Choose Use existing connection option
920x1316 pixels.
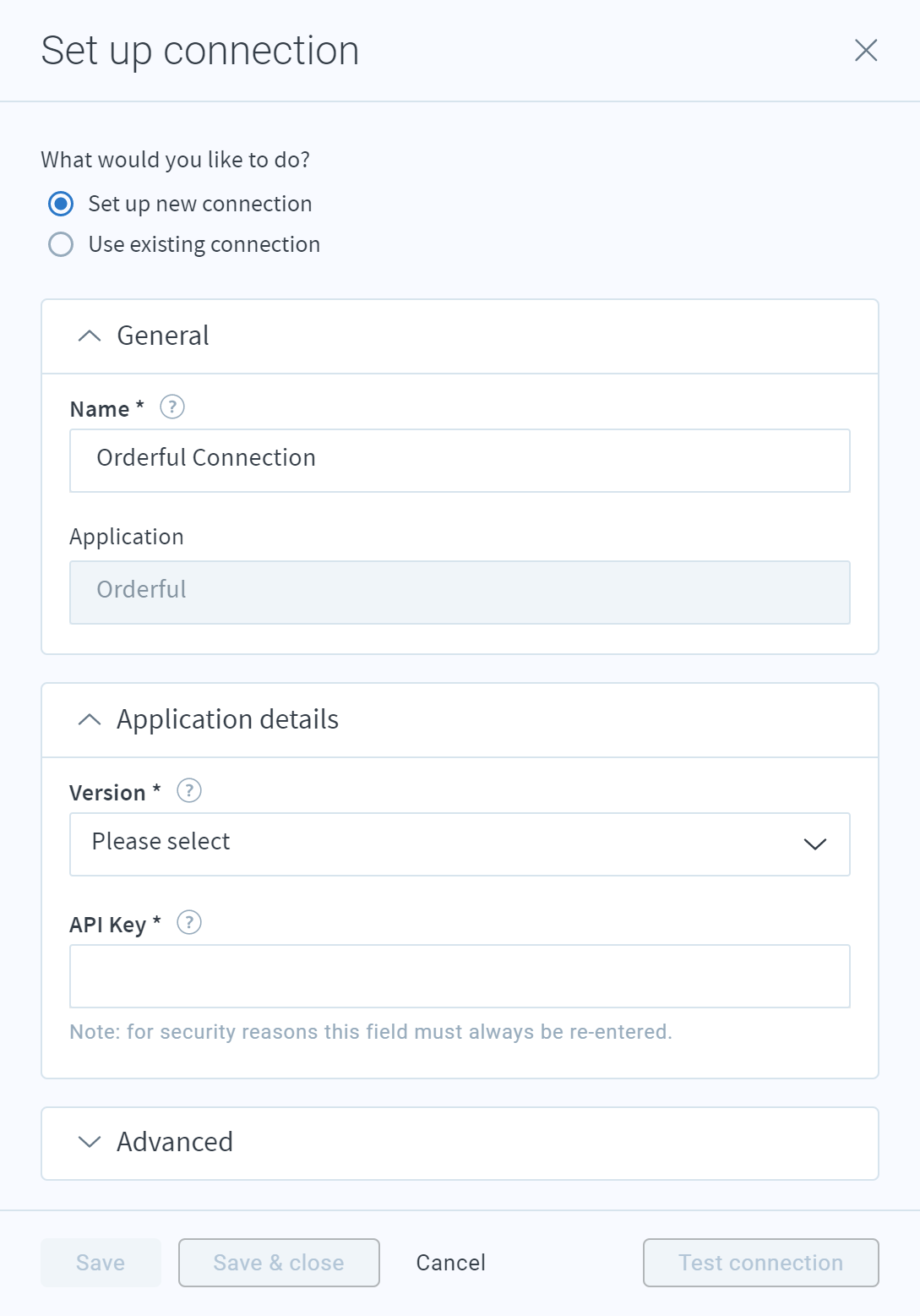pyautogui.click(x=61, y=244)
